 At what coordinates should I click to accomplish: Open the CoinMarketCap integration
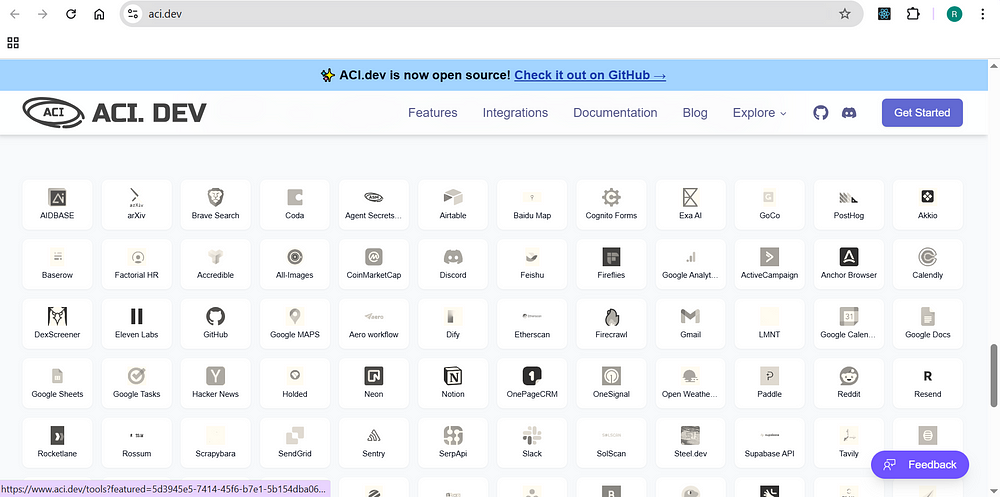click(374, 264)
